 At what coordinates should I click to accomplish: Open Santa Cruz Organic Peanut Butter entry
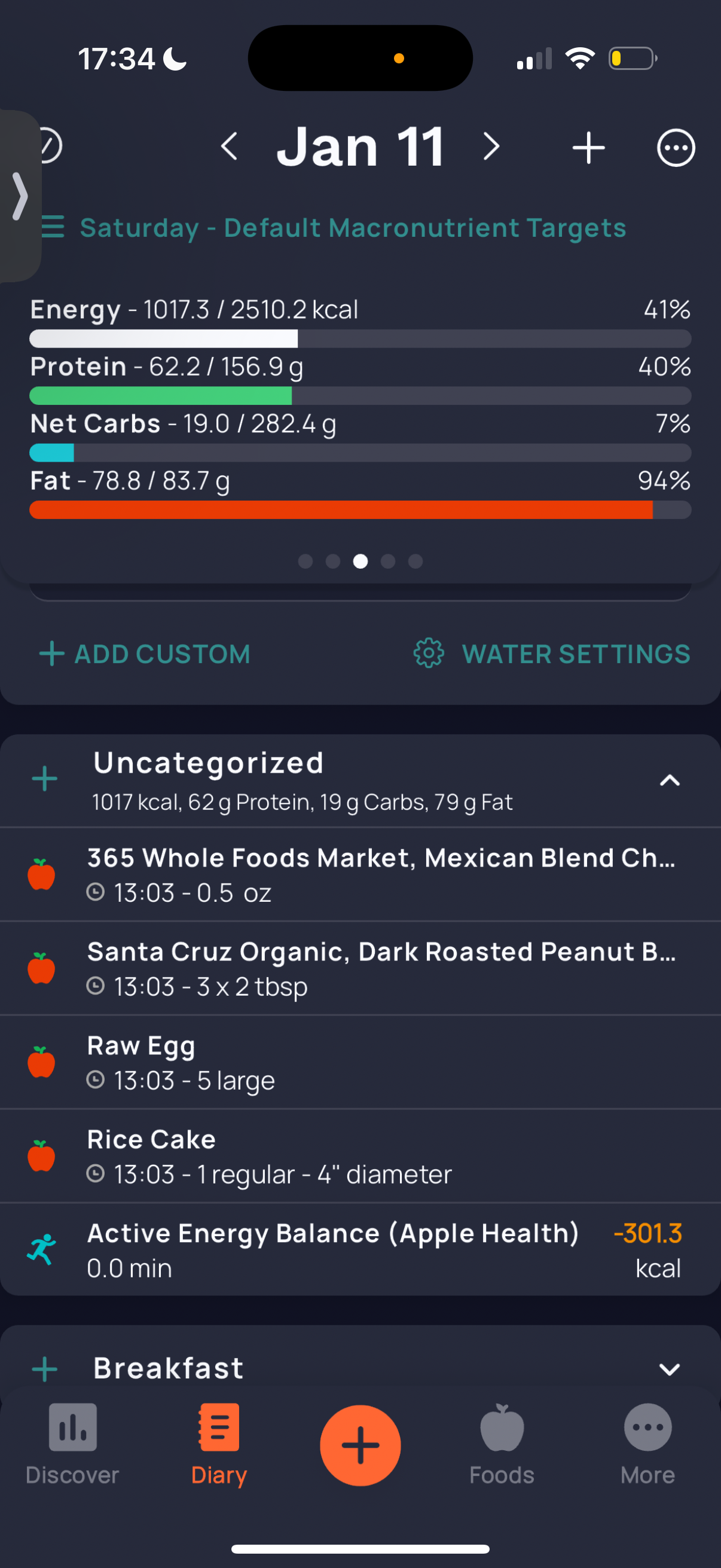click(x=360, y=968)
